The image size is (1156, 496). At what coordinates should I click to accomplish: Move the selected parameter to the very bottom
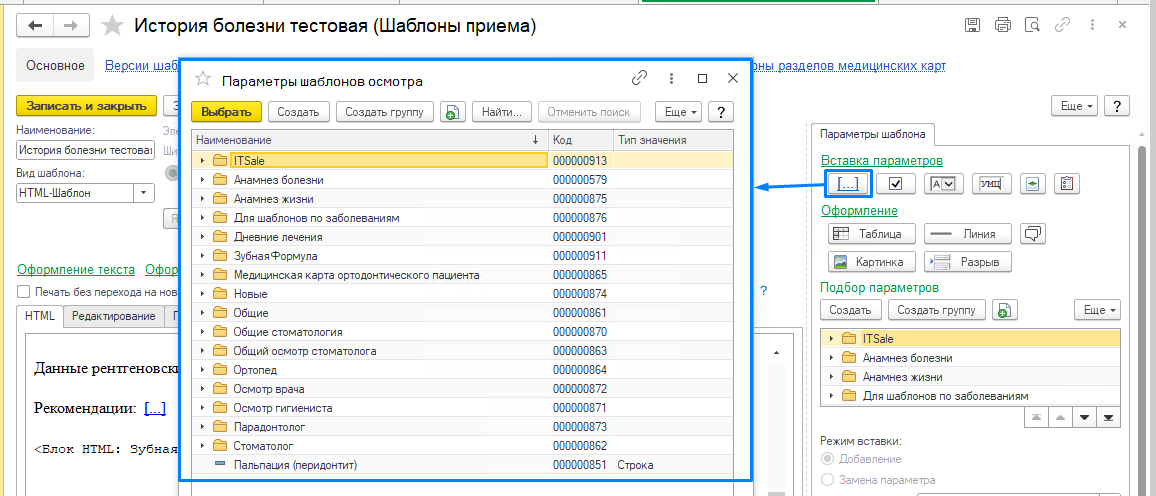tap(1107, 417)
